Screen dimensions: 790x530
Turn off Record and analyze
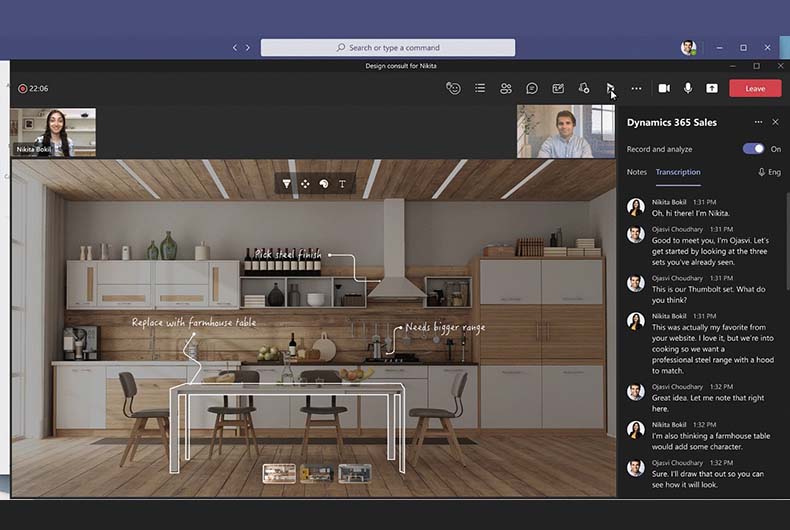coord(753,149)
